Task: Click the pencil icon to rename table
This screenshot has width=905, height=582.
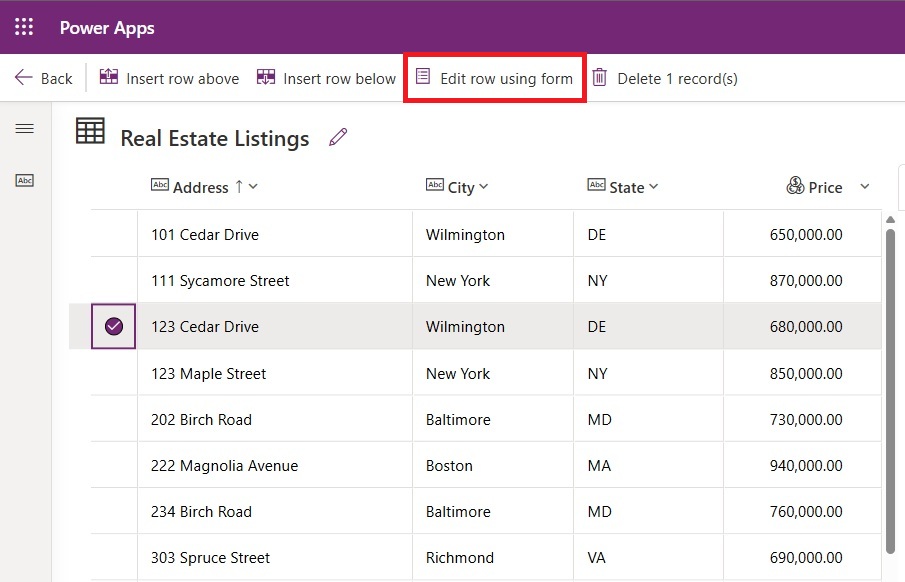Action: pos(338,138)
